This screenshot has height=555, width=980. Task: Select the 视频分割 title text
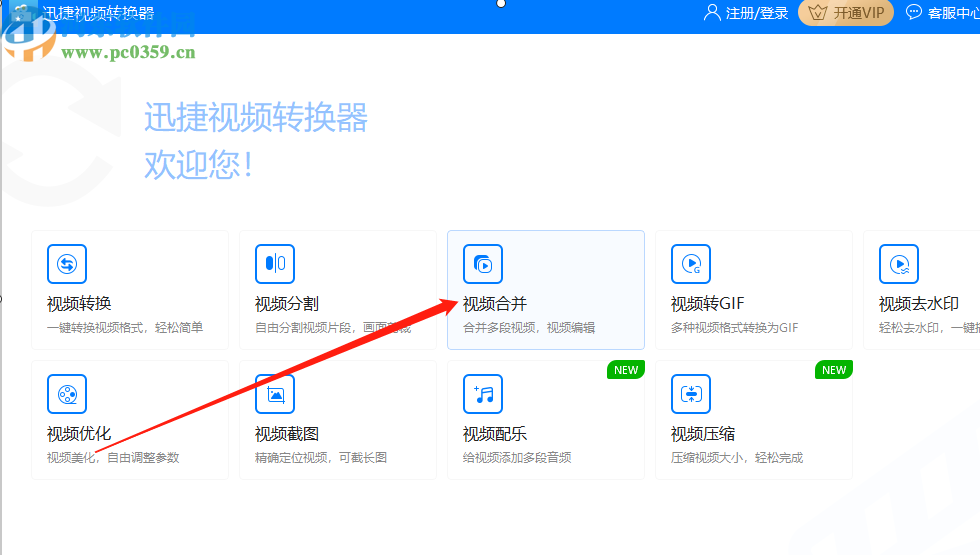tap(287, 304)
